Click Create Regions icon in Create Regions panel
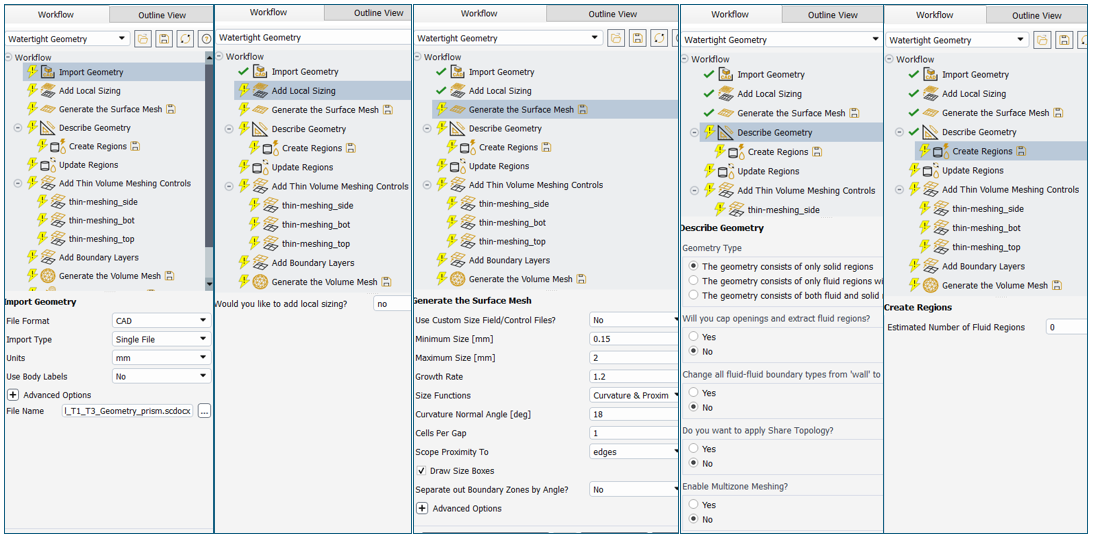The image size is (1093, 541). click(x=941, y=151)
